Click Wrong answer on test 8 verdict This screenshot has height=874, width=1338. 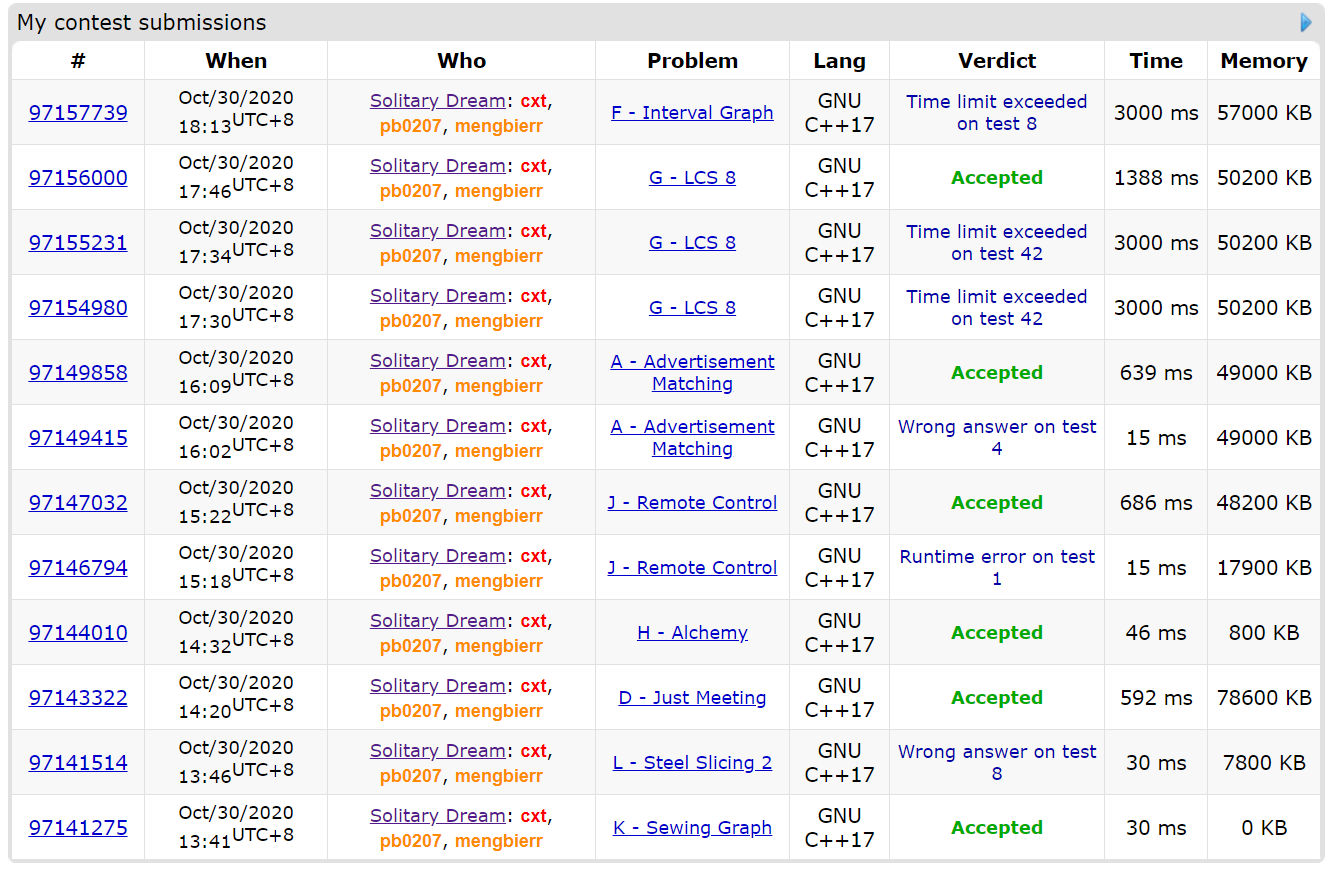(996, 763)
